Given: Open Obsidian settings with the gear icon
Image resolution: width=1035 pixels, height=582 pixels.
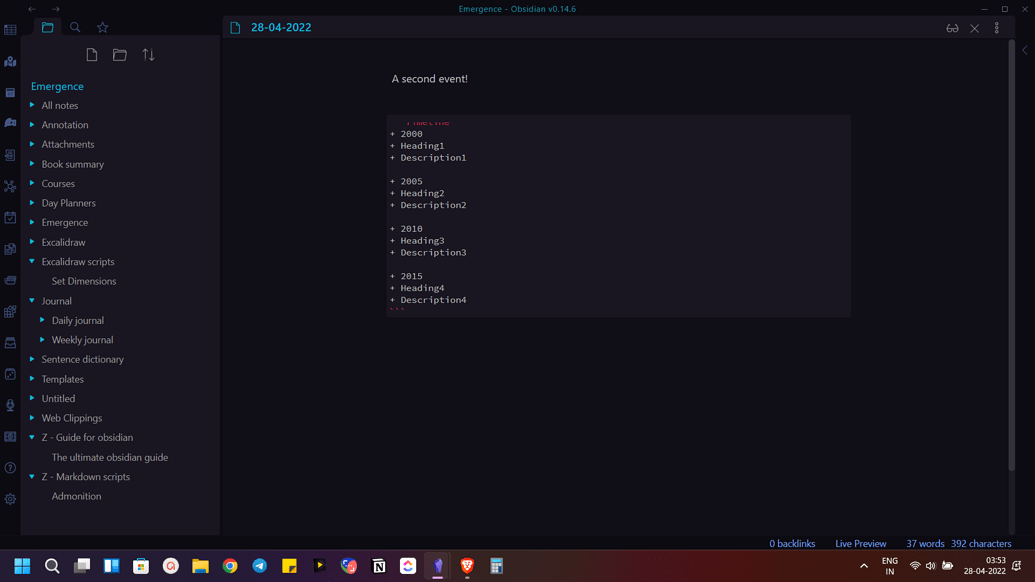Looking at the screenshot, I should [10, 498].
